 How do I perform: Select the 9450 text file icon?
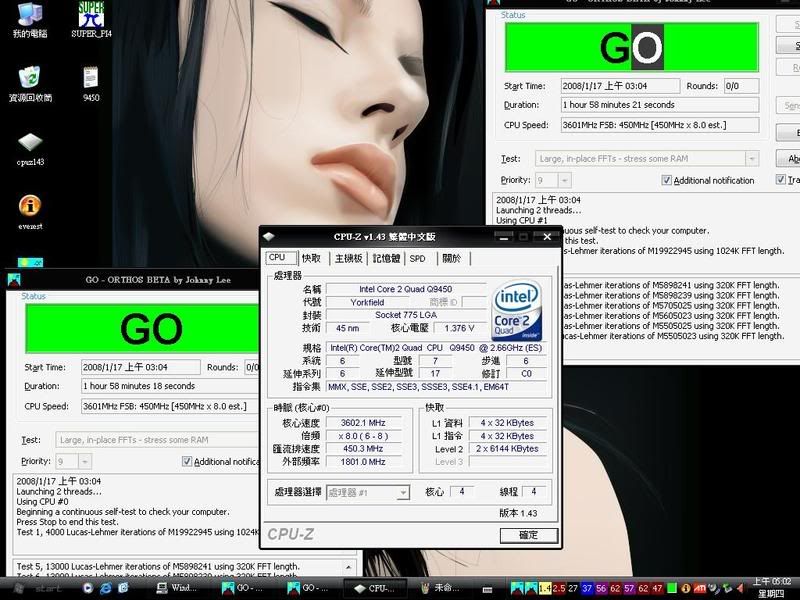coord(91,84)
